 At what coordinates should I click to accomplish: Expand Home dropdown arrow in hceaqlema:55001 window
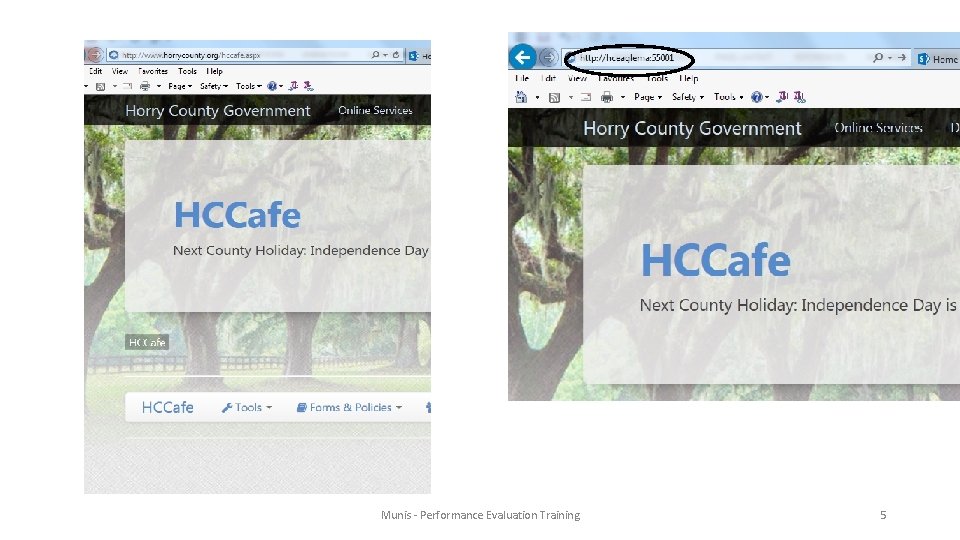point(538,97)
